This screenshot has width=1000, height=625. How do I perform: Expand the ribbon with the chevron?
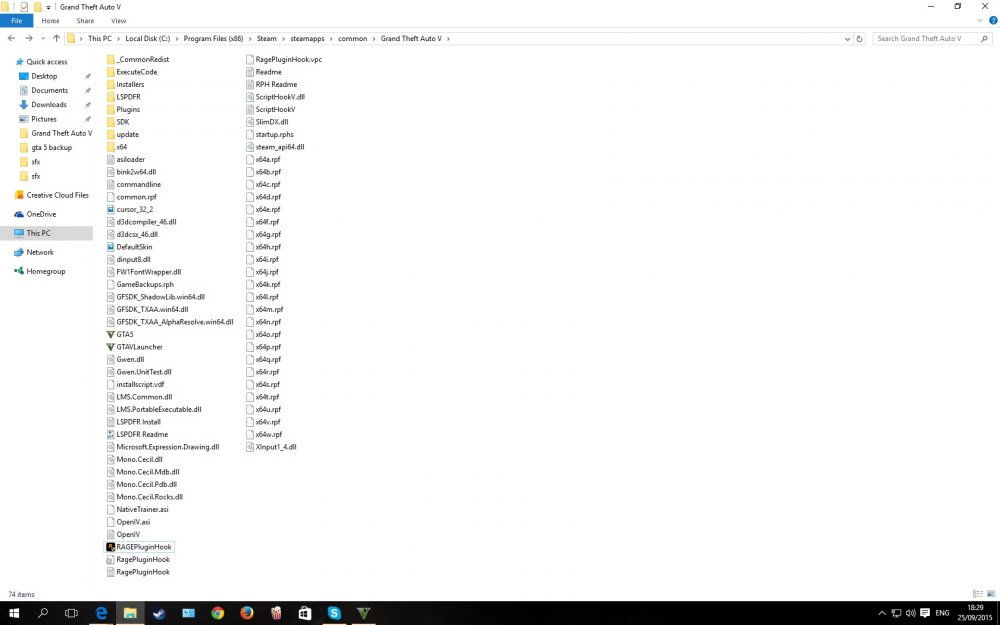point(980,21)
